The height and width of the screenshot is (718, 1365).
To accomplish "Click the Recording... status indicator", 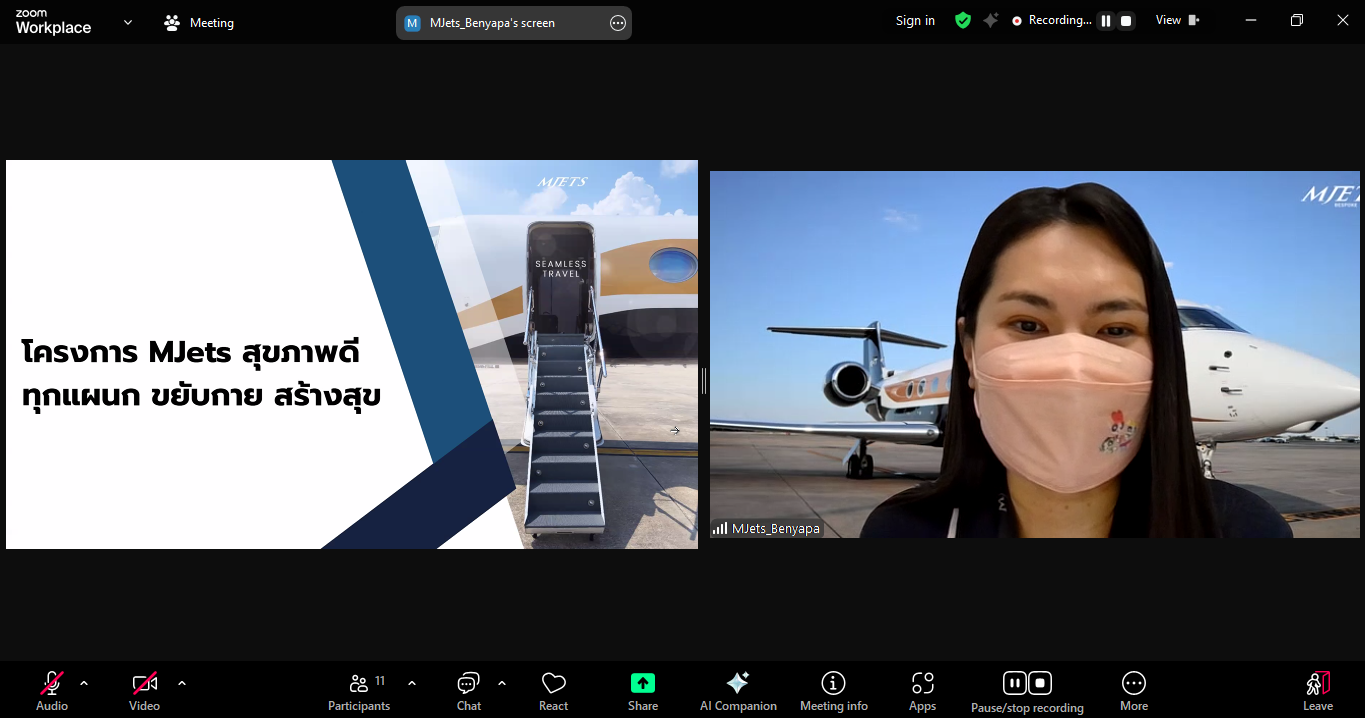I will click(x=1051, y=20).
